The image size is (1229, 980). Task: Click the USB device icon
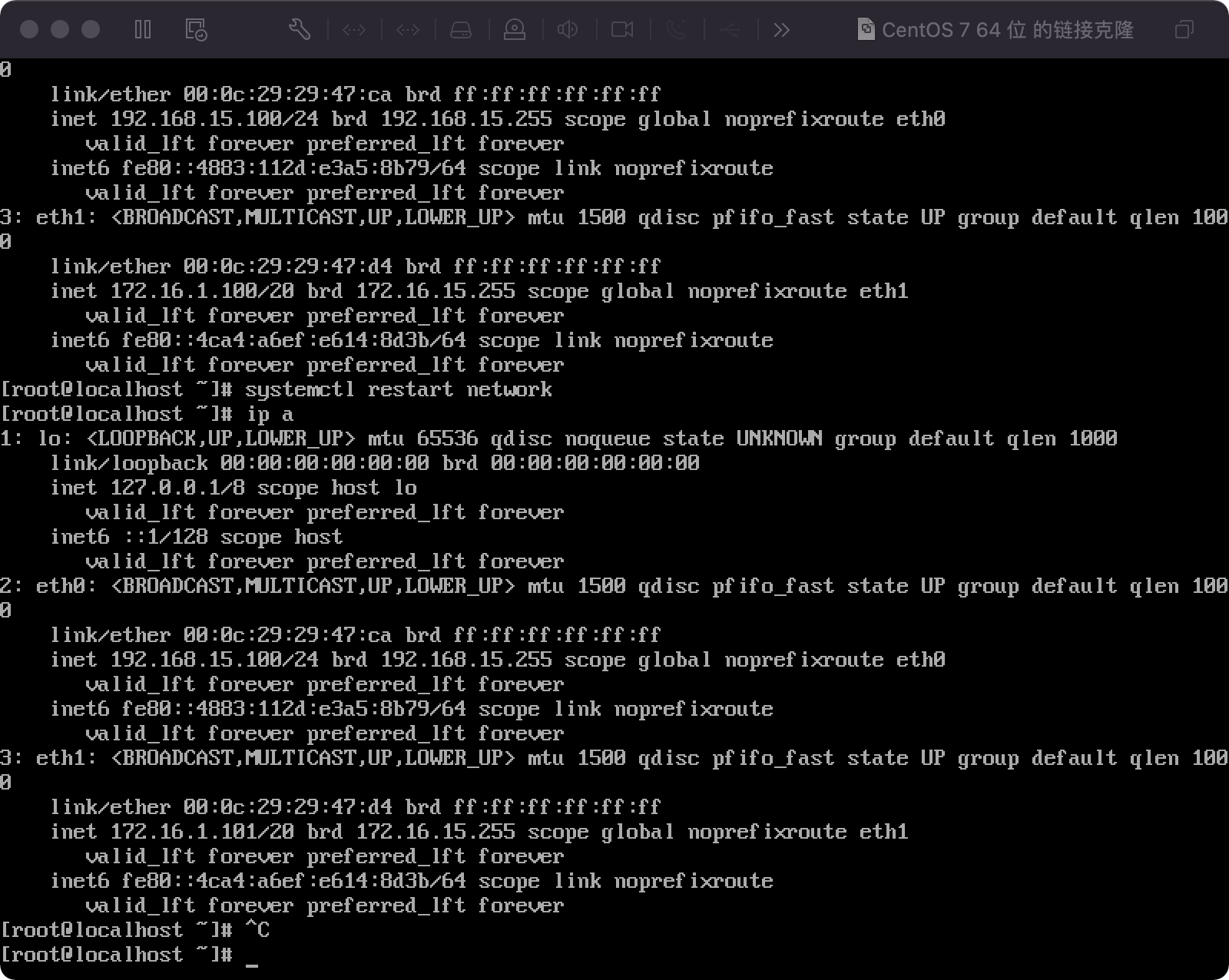tap(730, 30)
